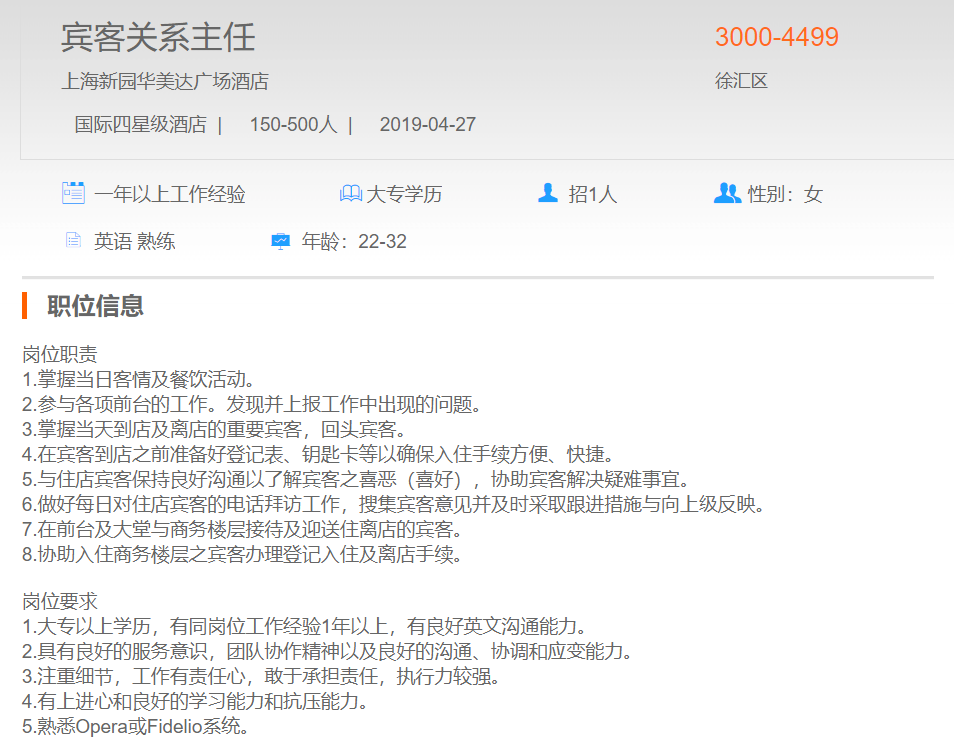This screenshot has width=954, height=743.
Task: Click the 一年以上工作经验 requirement text
Action: pos(170,194)
